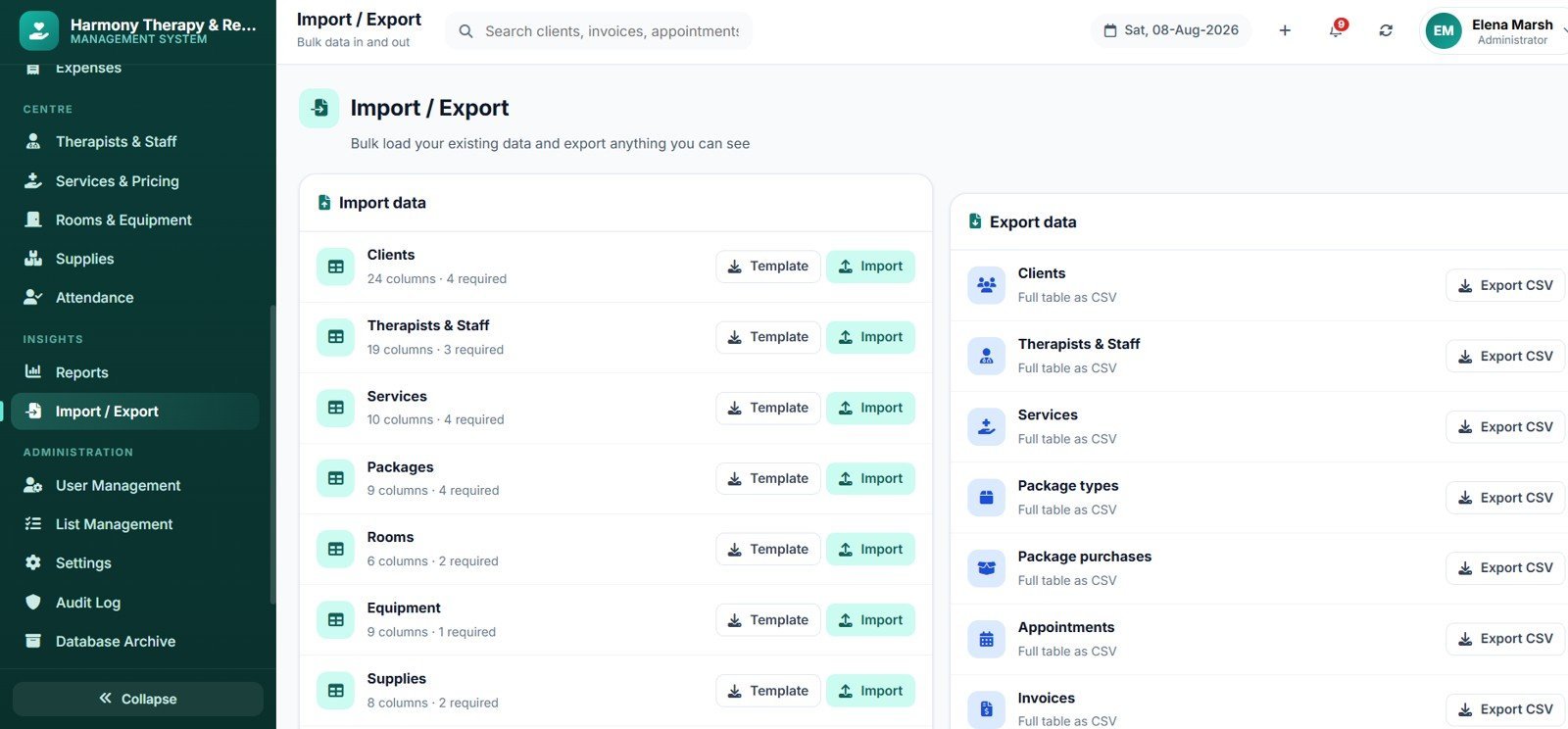The height and width of the screenshot is (729, 1568).
Task: Download the Clients import template
Action: [768, 267]
